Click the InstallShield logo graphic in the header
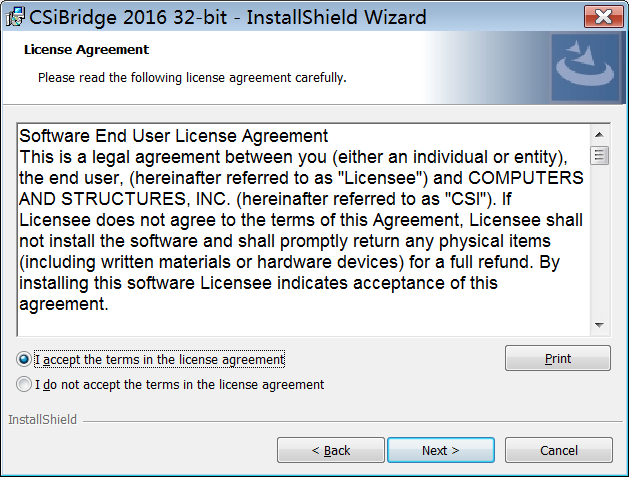 pos(588,67)
